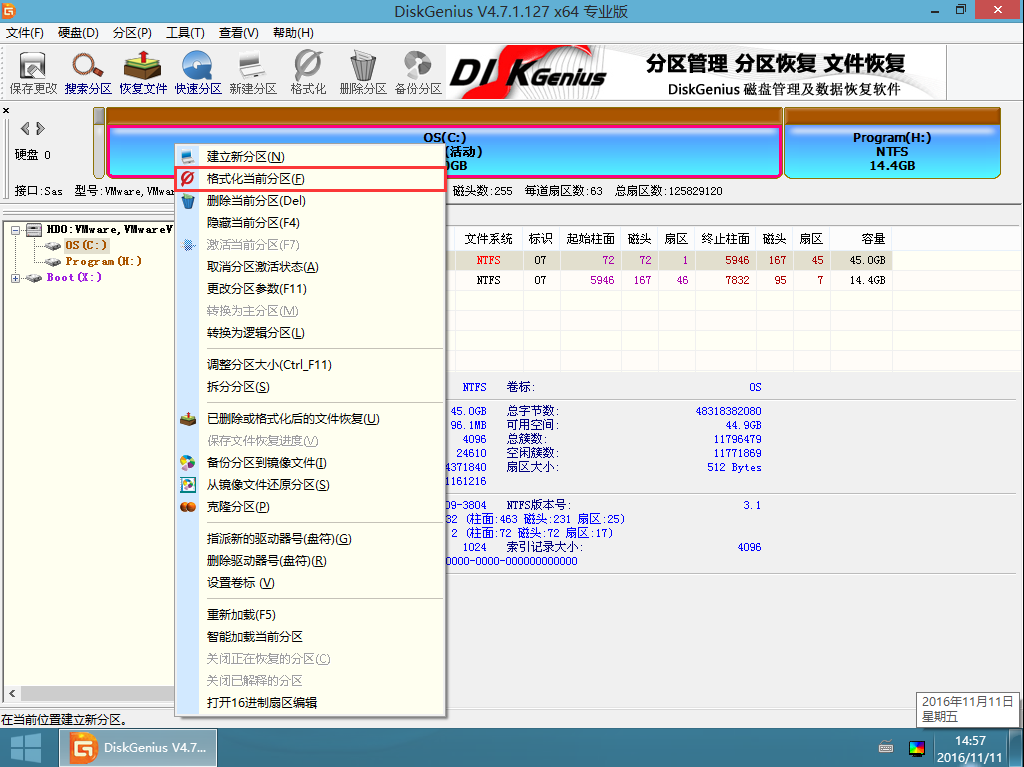1024x767 pixels.
Task: Click the keyboard icon in system tray
Action: pos(886,747)
